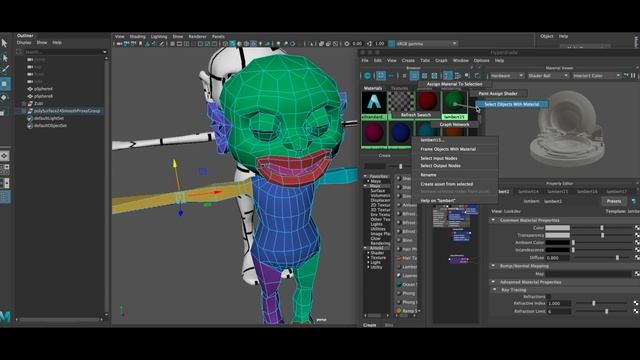This screenshot has width=640, height=360.
Task: Collapse the Common Material Properties section
Action: (493, 220)
